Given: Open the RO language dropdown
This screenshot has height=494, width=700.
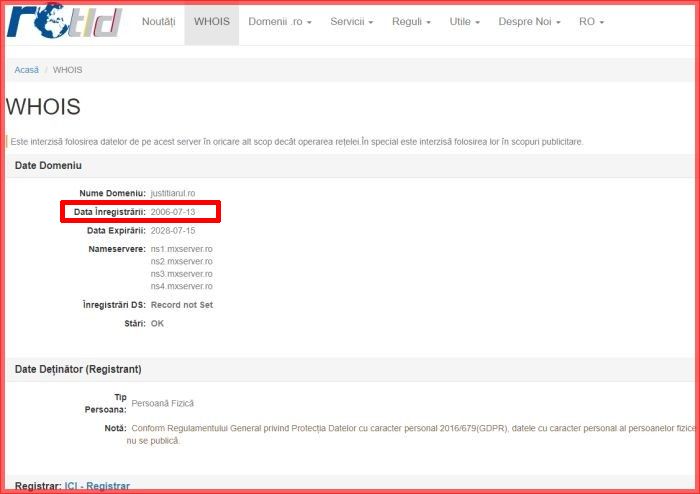Looking at the screenshot, I should coord(591,21).
